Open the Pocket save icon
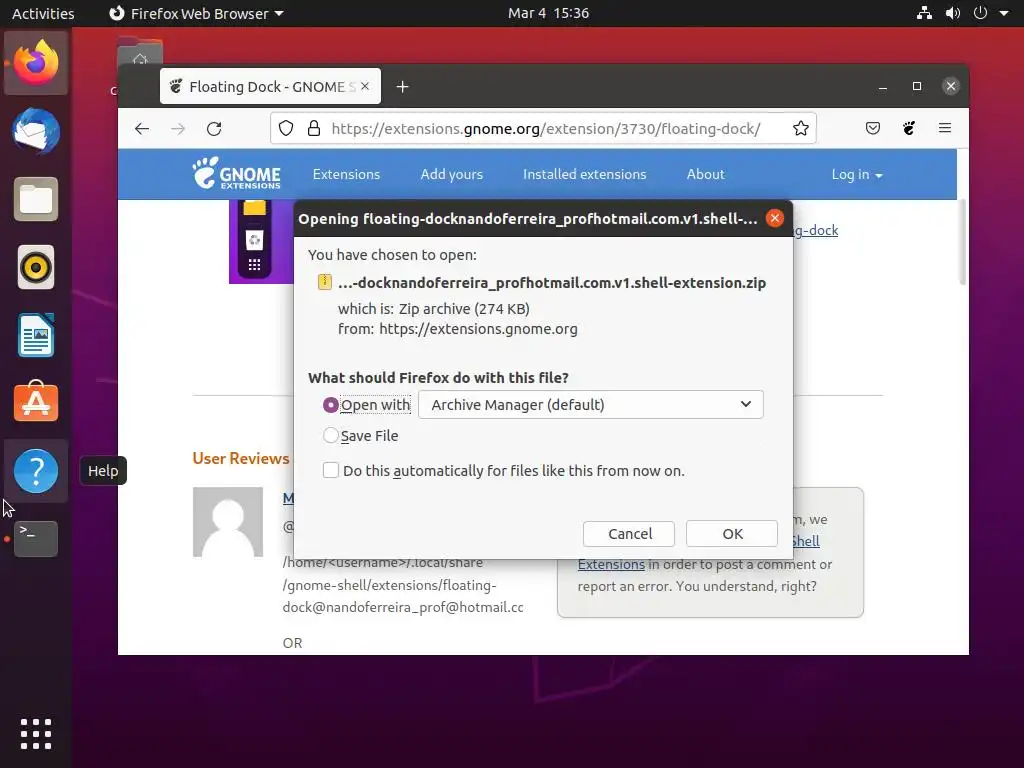1024x768 pixels. [x=873, y=128]
